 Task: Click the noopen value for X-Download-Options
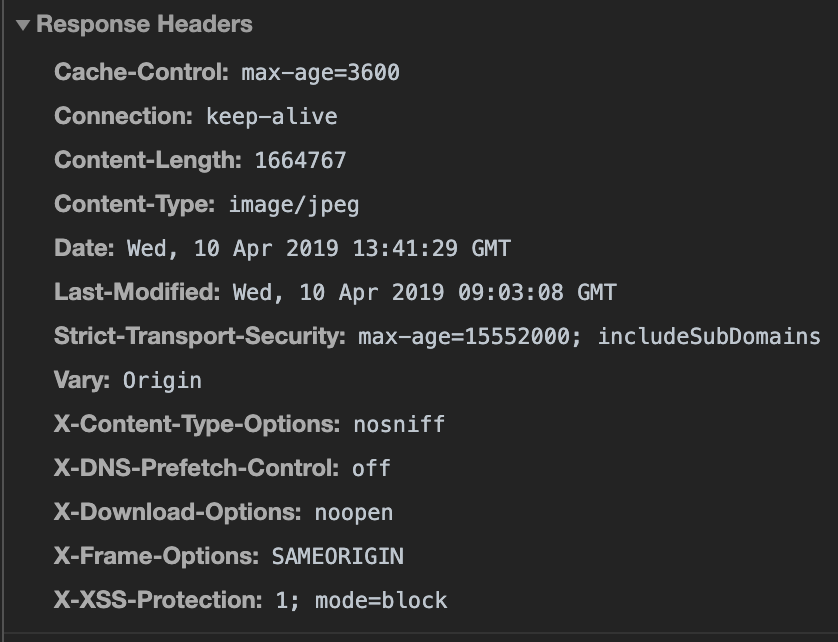tap(354, 513)
